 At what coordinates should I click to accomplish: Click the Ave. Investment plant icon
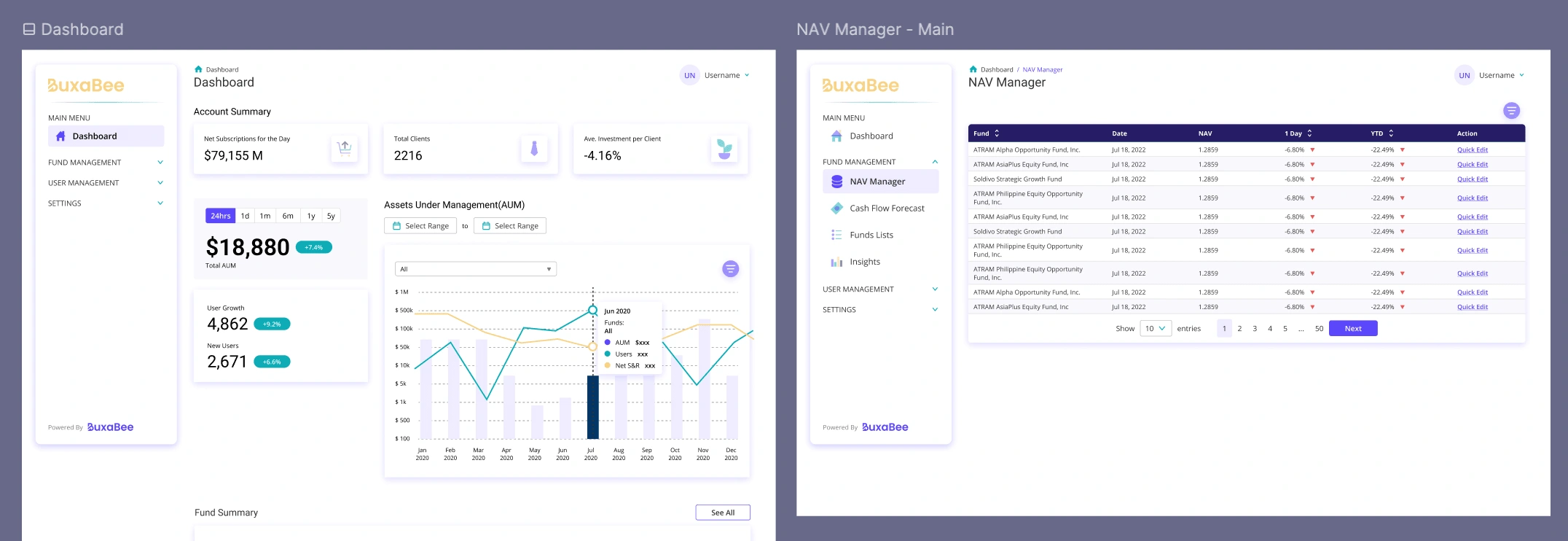pos(724,149)
